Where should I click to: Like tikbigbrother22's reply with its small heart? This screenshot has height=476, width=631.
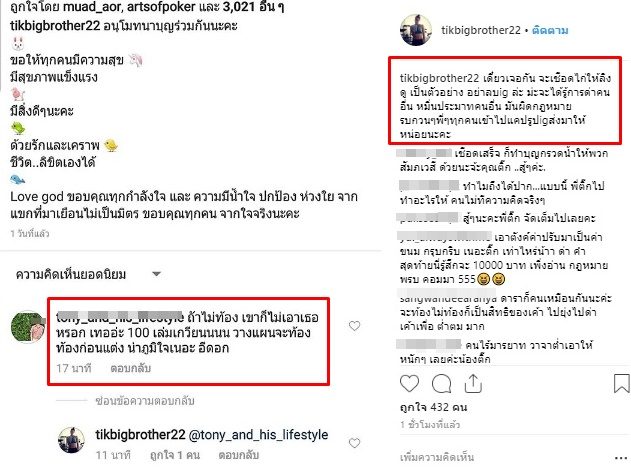tap(354, 443)
